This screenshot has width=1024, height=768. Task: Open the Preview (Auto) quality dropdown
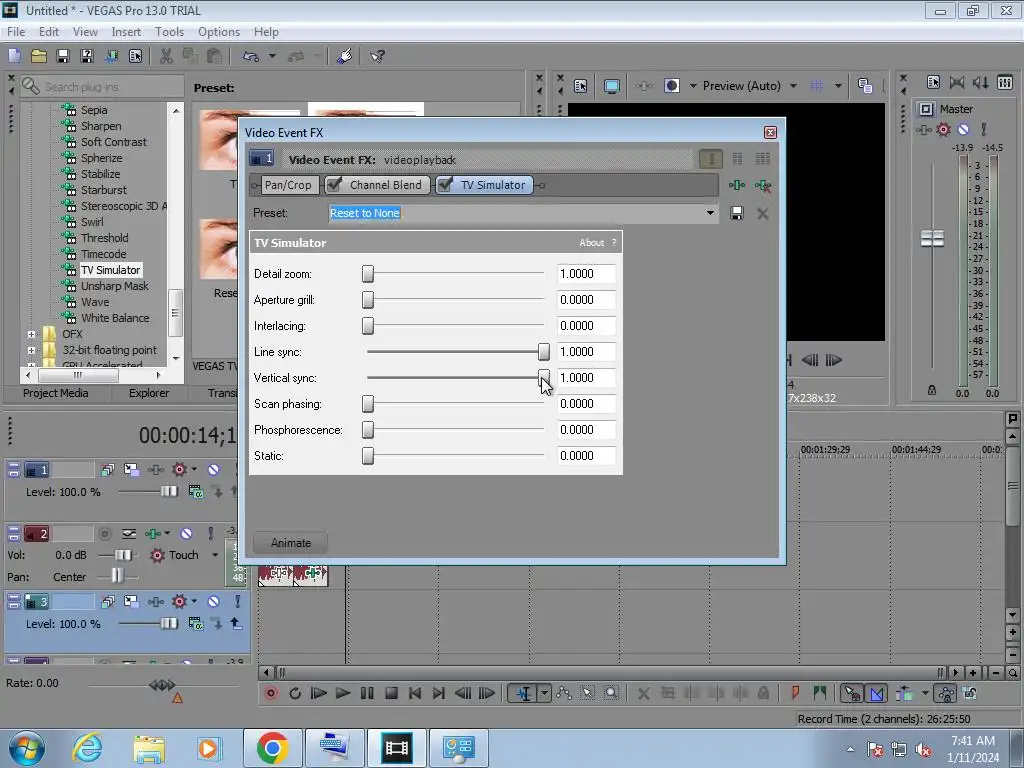793,86
